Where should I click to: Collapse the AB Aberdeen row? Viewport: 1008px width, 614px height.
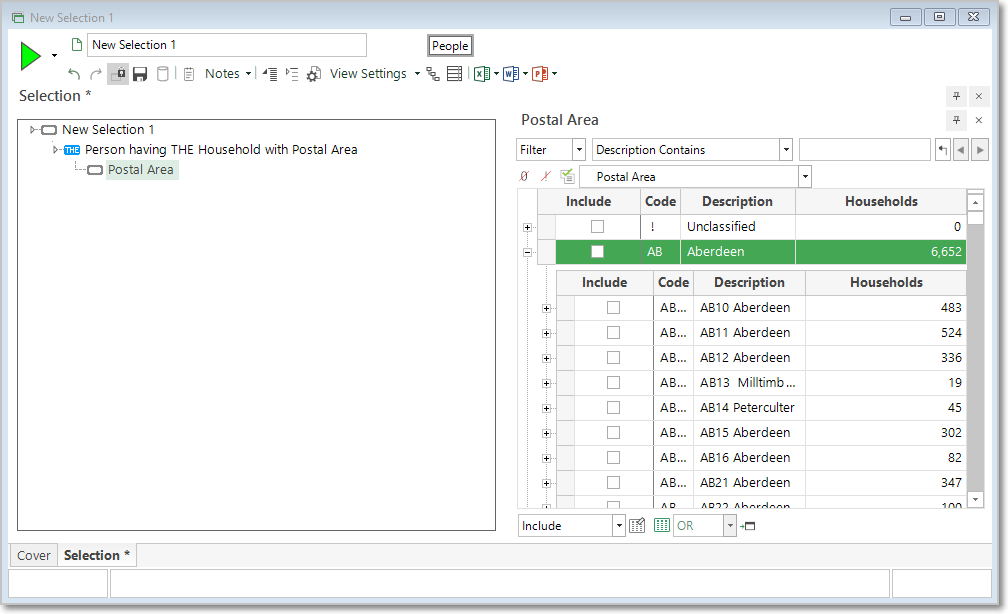tap(527, 252)
